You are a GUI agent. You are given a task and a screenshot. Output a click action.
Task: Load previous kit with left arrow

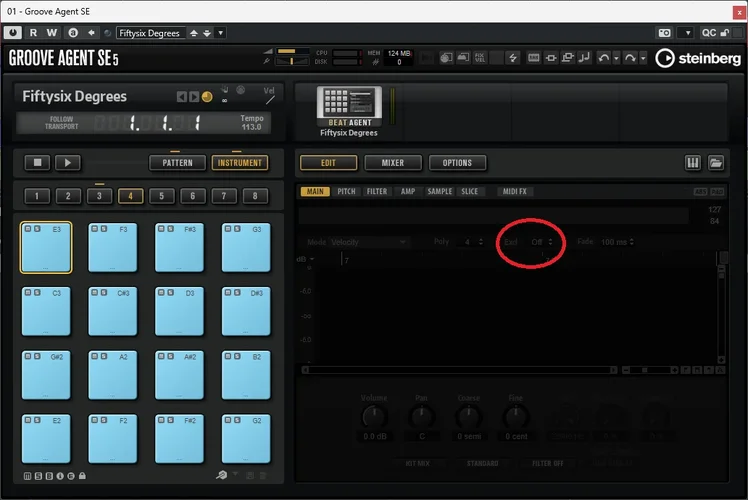pos(181,97)
